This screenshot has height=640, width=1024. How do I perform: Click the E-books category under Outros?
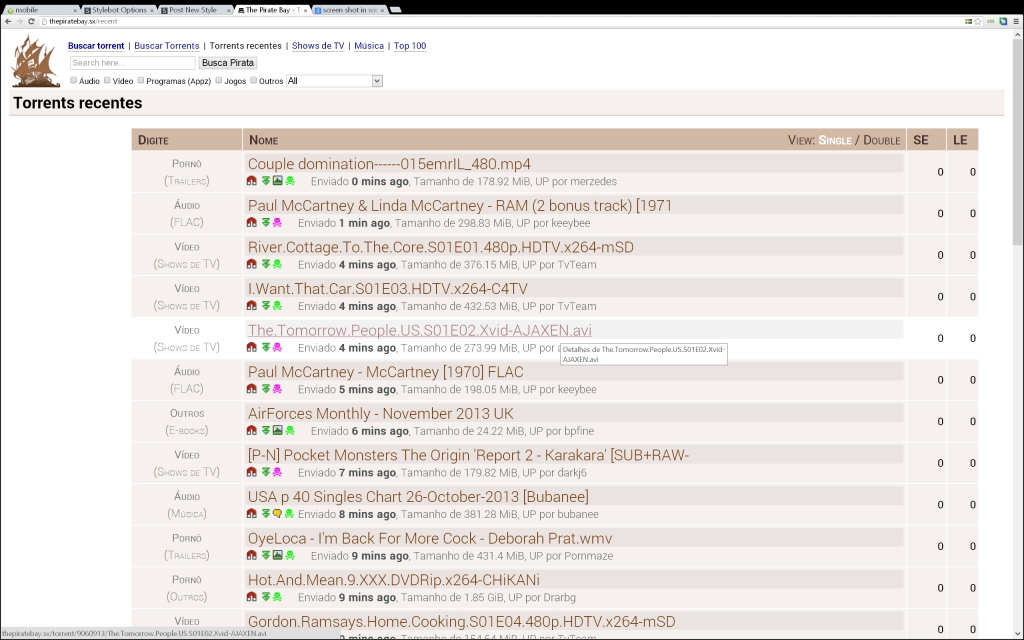click(x=187, y=430)
